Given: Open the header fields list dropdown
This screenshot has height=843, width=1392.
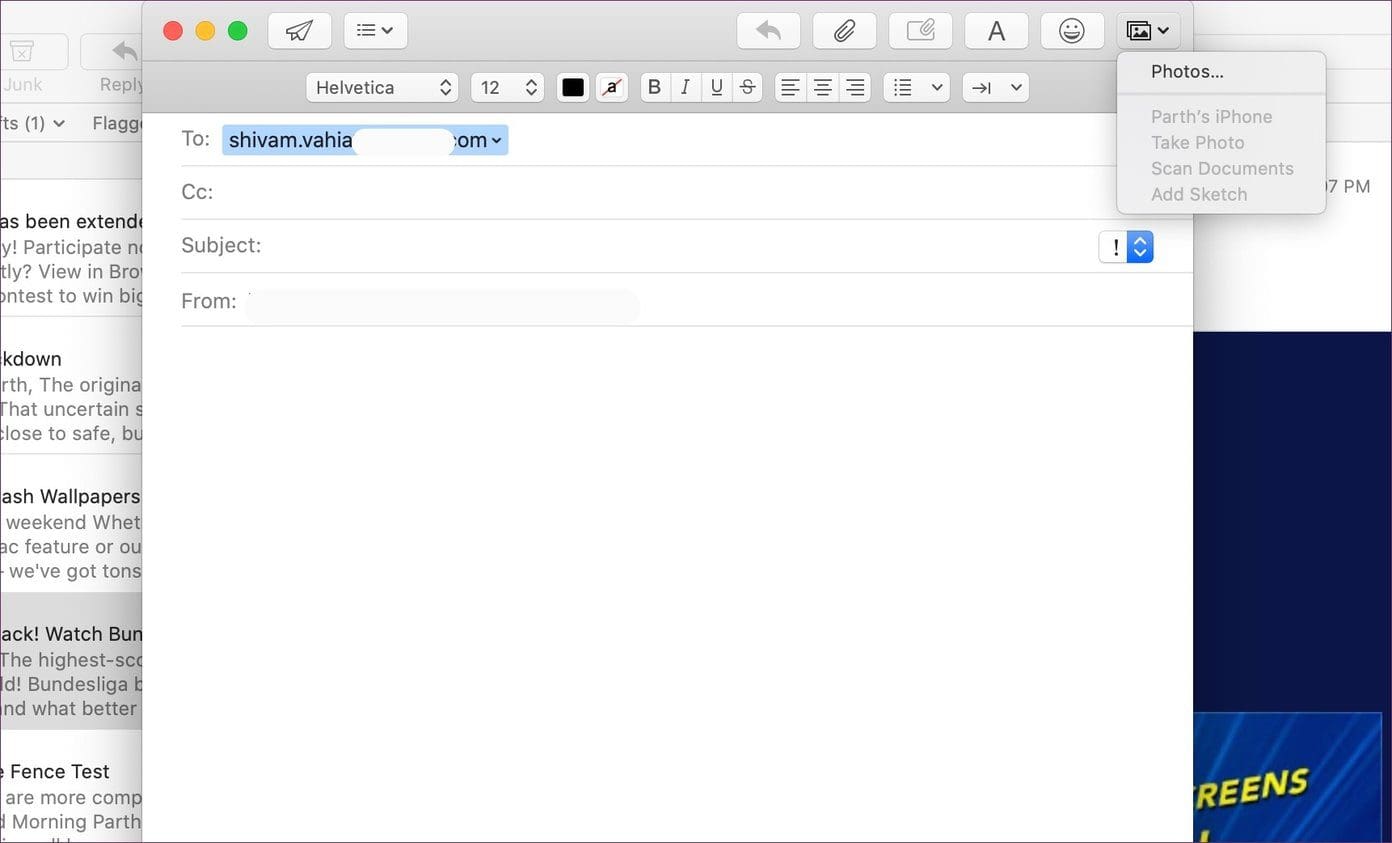Looking at the screenshot, I should click(x=375, y=31).
